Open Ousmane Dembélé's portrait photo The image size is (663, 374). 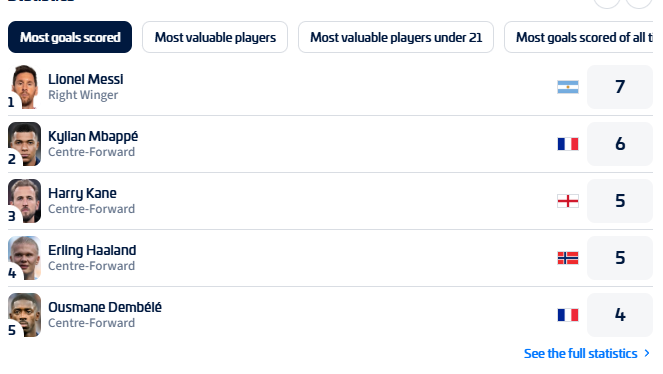(x=25, y=315)
